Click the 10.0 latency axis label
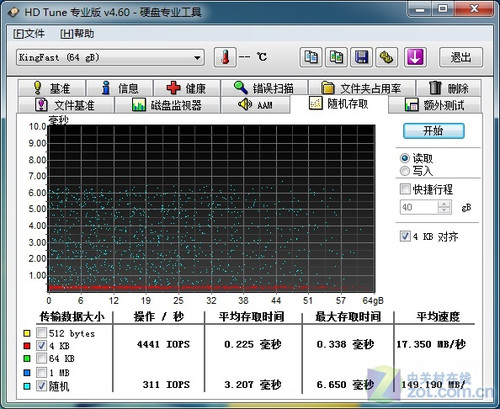Viewport: 500px width, 409px height. (37, 127)
